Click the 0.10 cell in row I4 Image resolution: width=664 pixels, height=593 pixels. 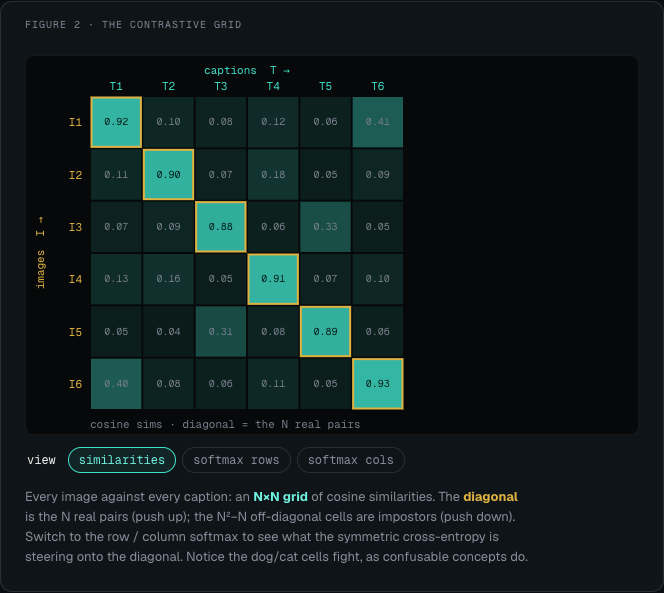click(378, 279)
